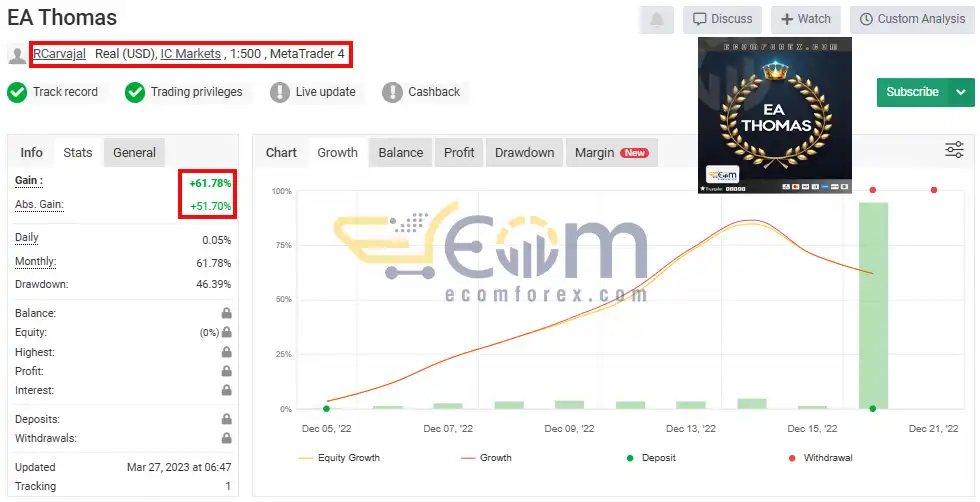Toggle the Equity Growth legend series
Viewport: 980px width, 502px height.
[339, 458]
